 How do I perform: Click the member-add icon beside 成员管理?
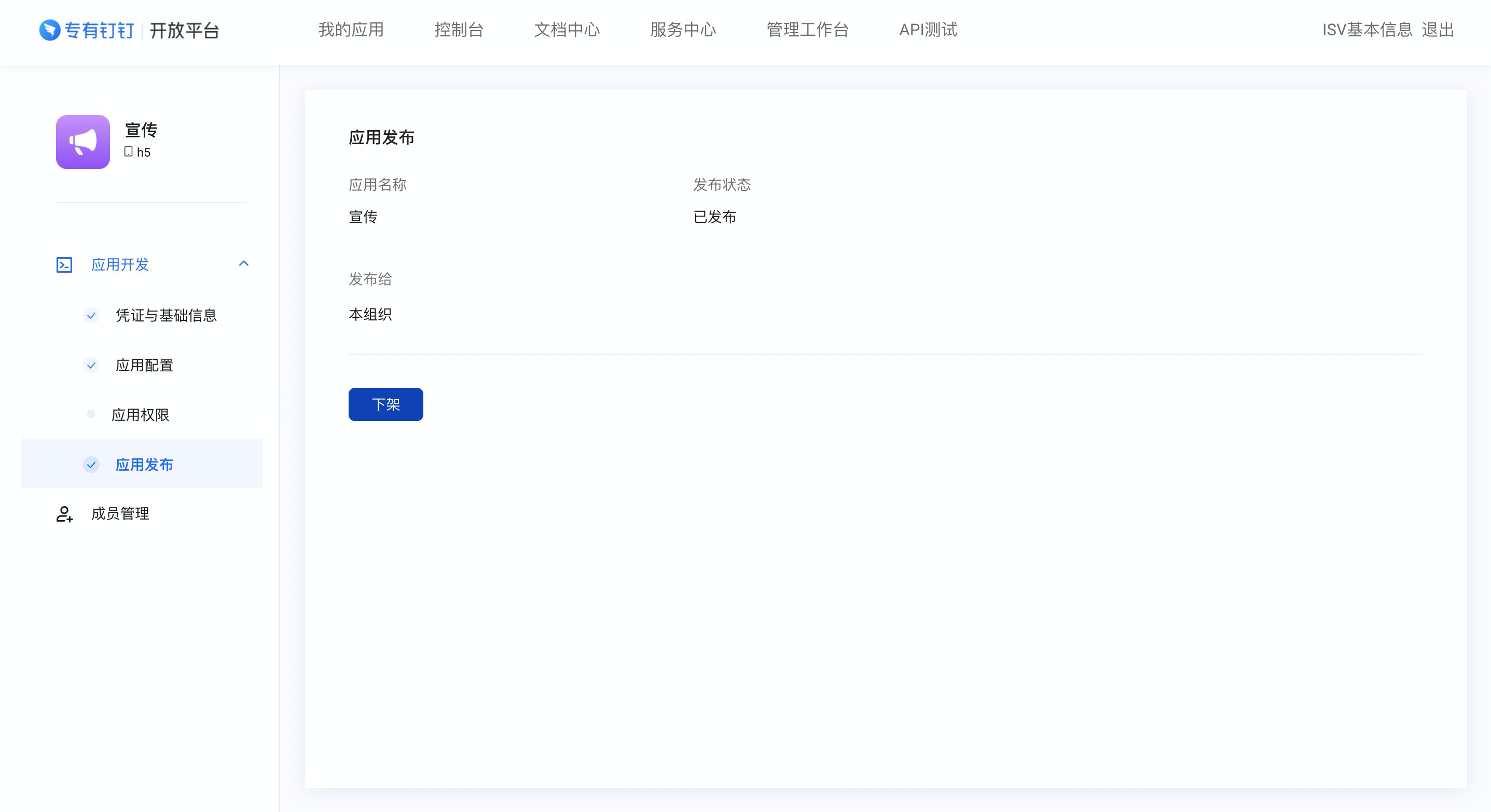coord(64,513)
